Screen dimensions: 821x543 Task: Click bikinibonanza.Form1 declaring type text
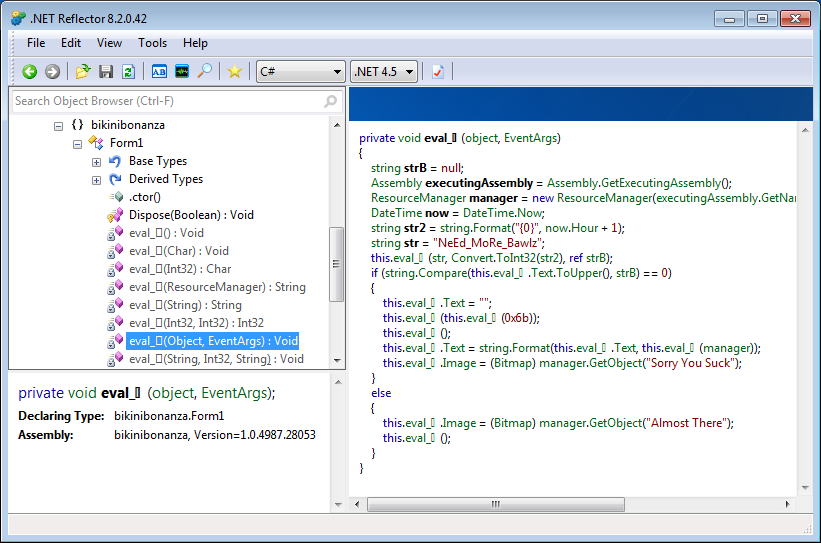[169, 416]
